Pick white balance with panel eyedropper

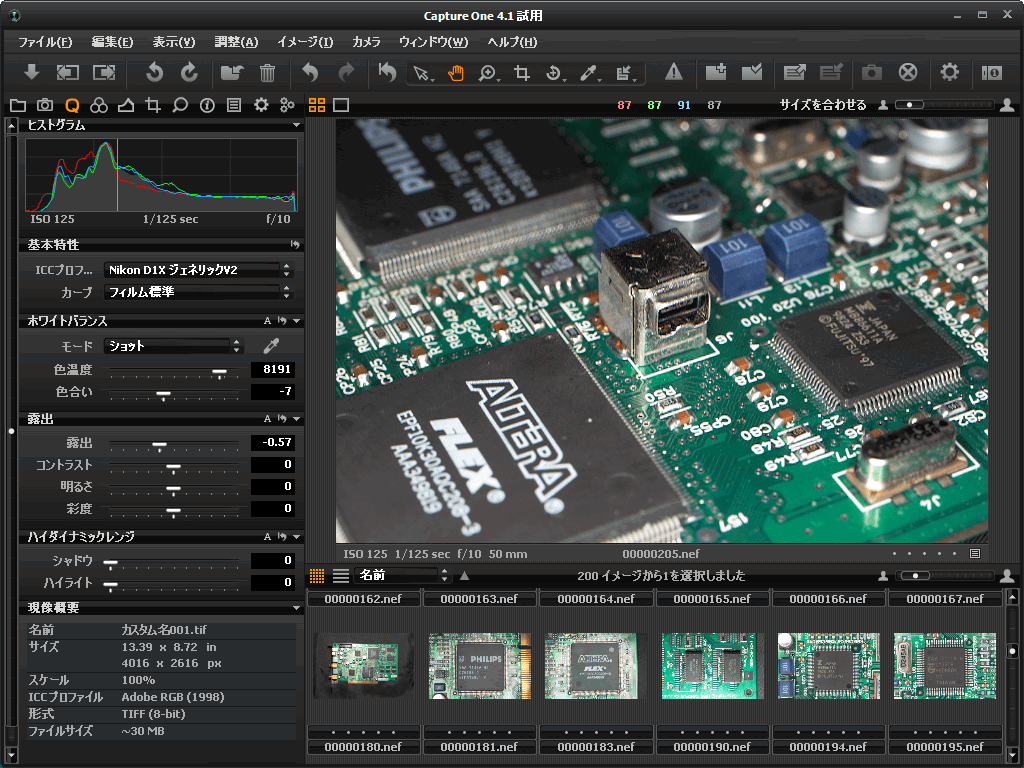pos(271,345)
